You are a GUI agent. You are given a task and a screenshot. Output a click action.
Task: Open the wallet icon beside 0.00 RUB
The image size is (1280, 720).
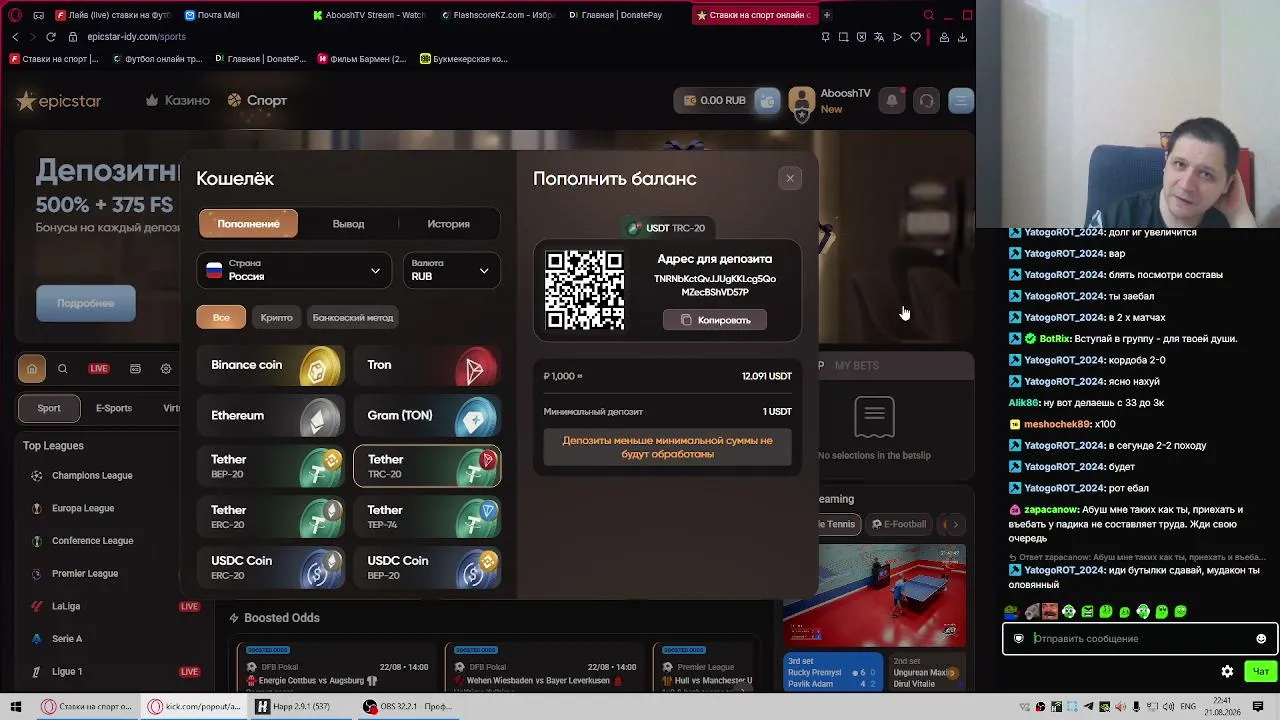point(767,100)
